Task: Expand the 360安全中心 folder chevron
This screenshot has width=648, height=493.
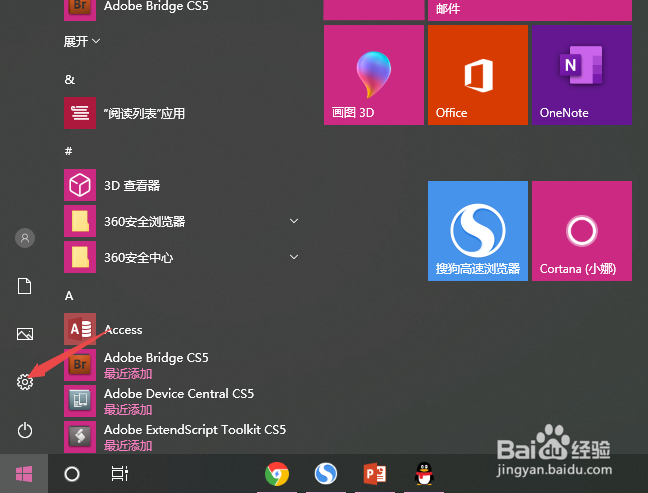Action: click(x=294, y=257)
